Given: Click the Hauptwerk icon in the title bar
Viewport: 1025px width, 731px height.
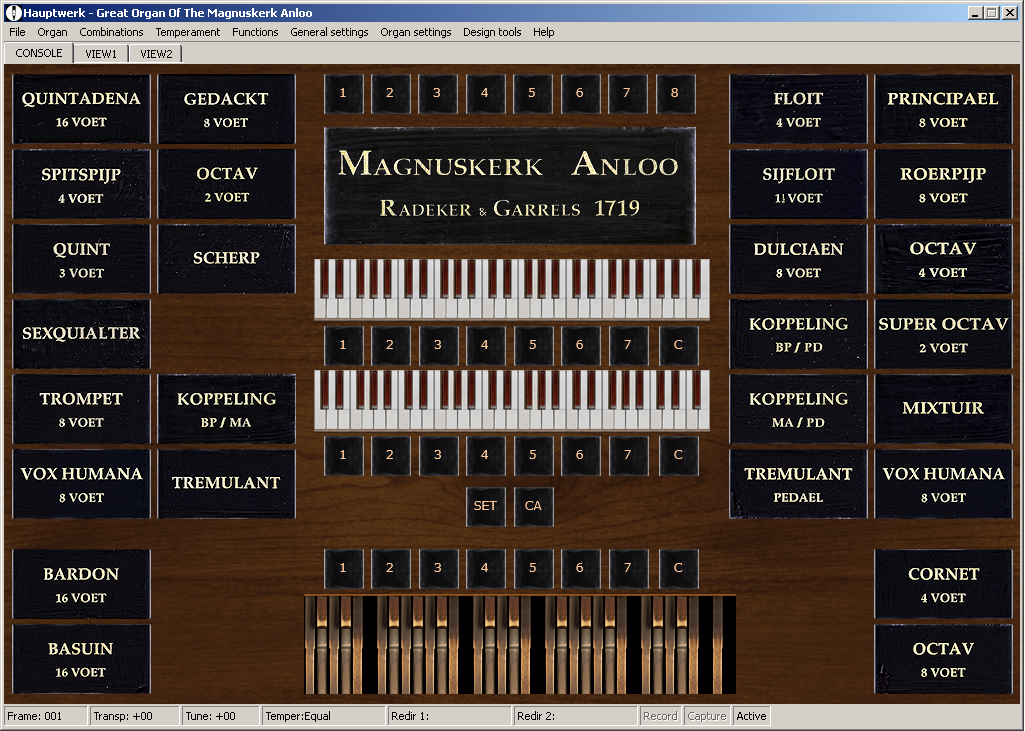Looking at the screenshot, I should pos(13,12).
